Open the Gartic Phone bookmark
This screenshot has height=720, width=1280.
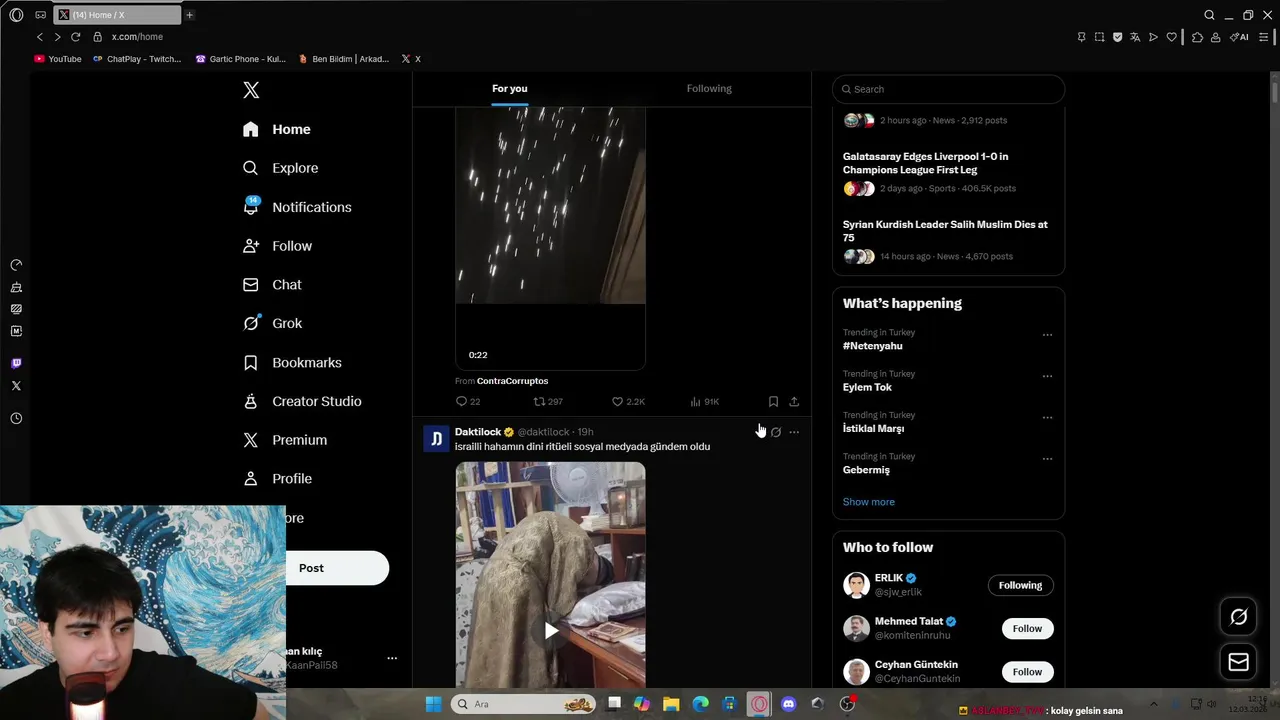[x=240, y=59]
